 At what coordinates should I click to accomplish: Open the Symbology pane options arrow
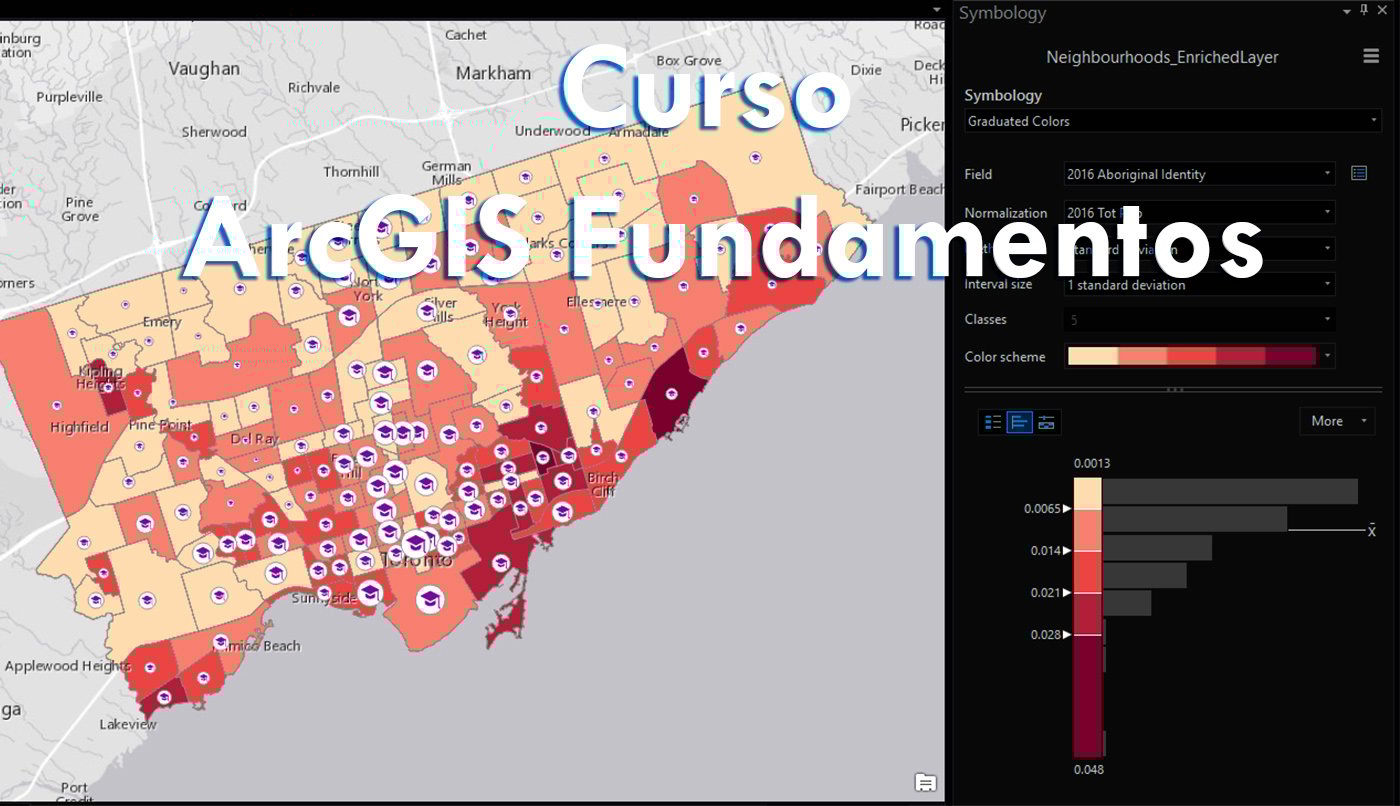click(1345, 10)
